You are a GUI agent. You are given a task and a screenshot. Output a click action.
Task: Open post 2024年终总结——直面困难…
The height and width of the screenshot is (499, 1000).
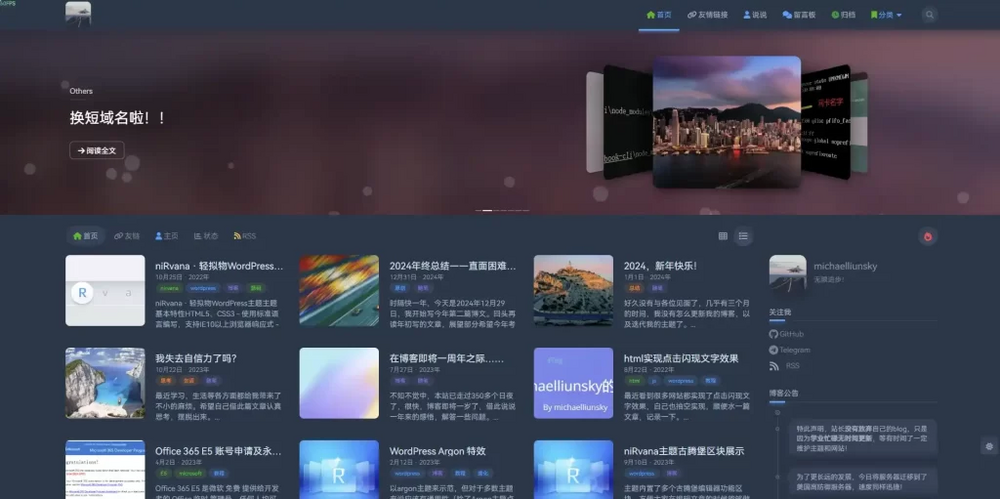453,266
